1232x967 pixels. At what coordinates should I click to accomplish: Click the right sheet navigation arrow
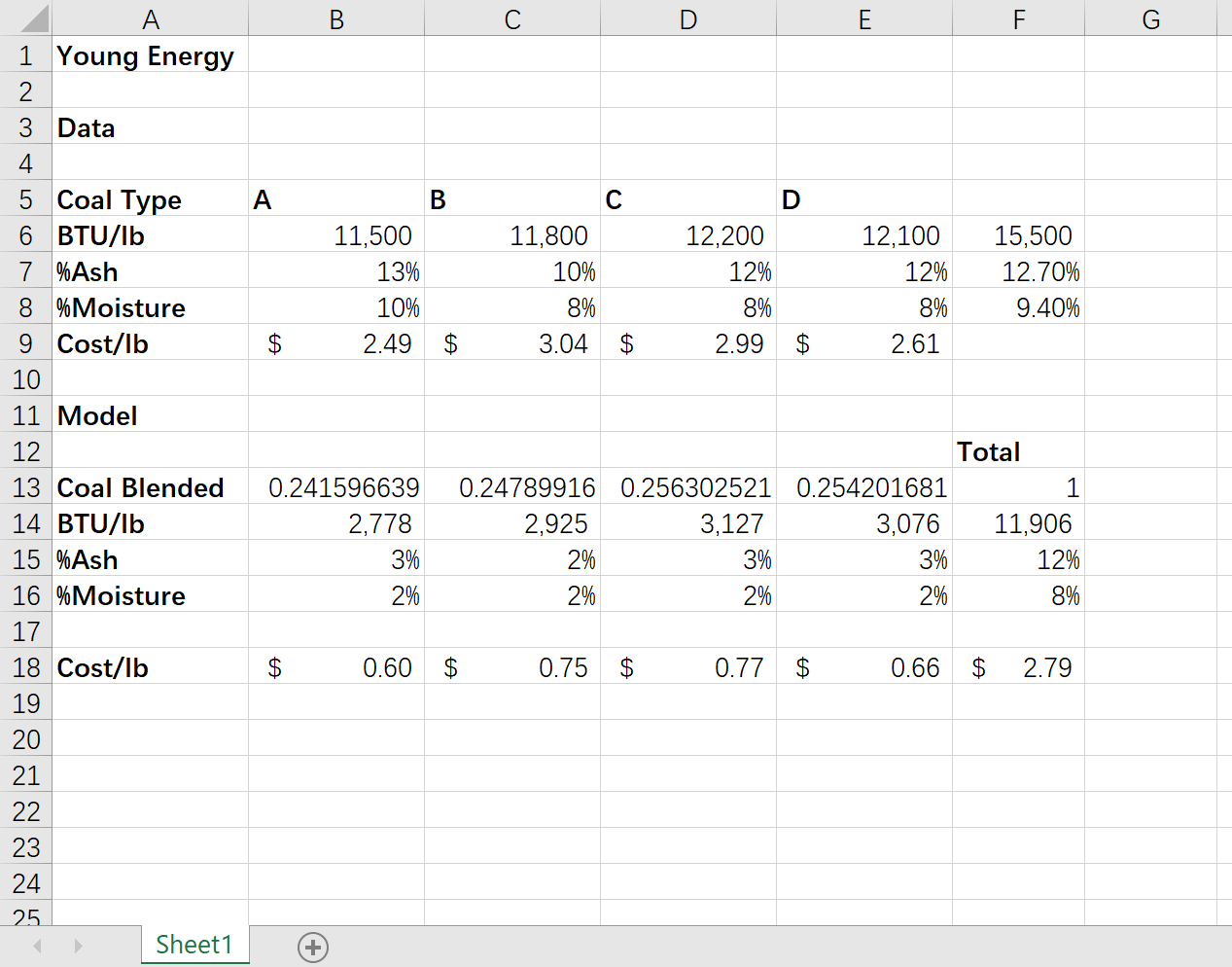coord(78,945)
